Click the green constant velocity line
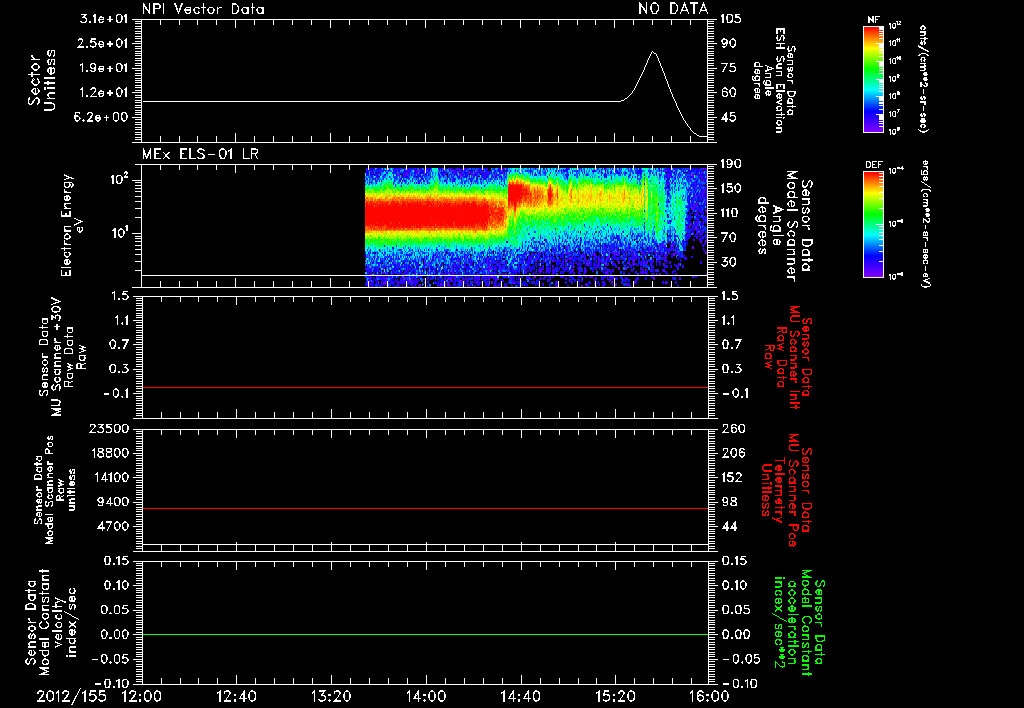The image size is (1024, 708). (x=425, y=634)
